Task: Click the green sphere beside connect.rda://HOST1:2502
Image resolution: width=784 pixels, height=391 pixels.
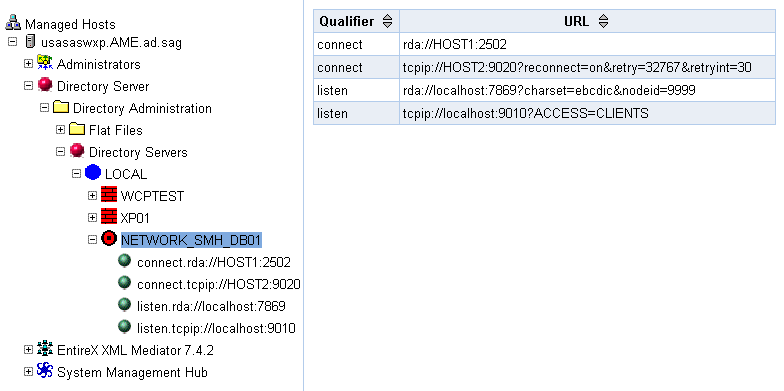Action: pos(124,261)
